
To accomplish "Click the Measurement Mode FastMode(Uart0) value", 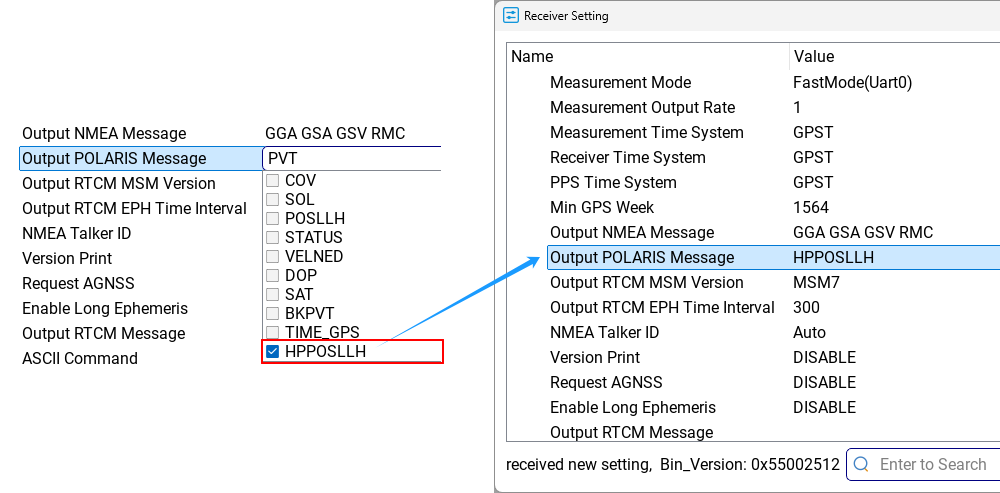I will (x=852, y=82).
